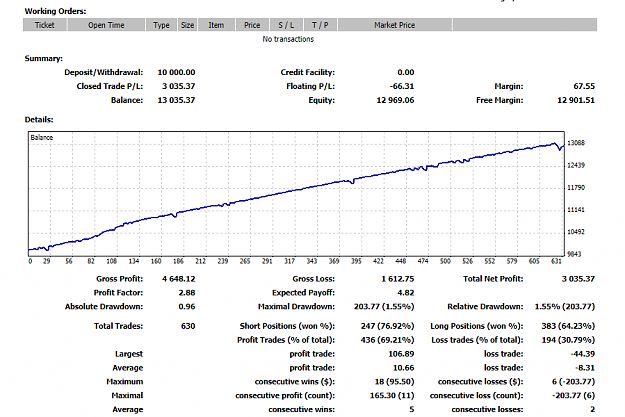Click the T / P column header
The height and width of the screenshot is (417, 625).
pyautogui.click(x=320, y=25)
